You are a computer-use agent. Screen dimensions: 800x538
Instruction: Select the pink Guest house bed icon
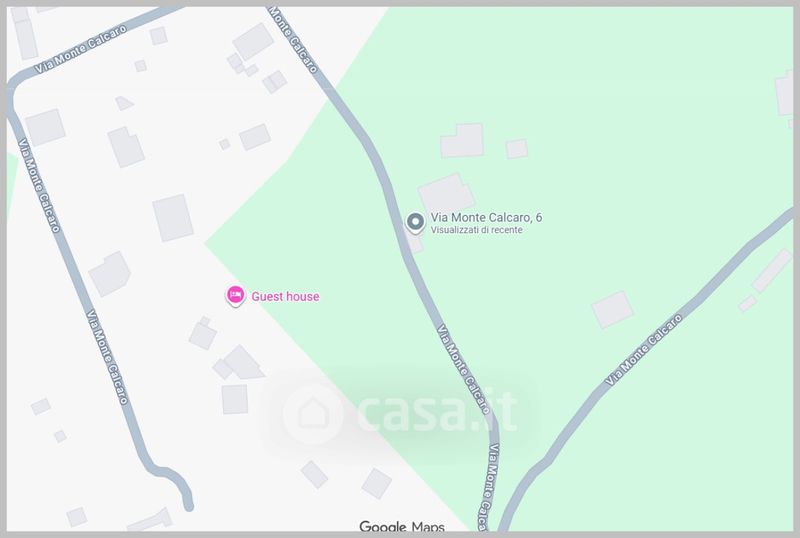[x=235, y=295]
